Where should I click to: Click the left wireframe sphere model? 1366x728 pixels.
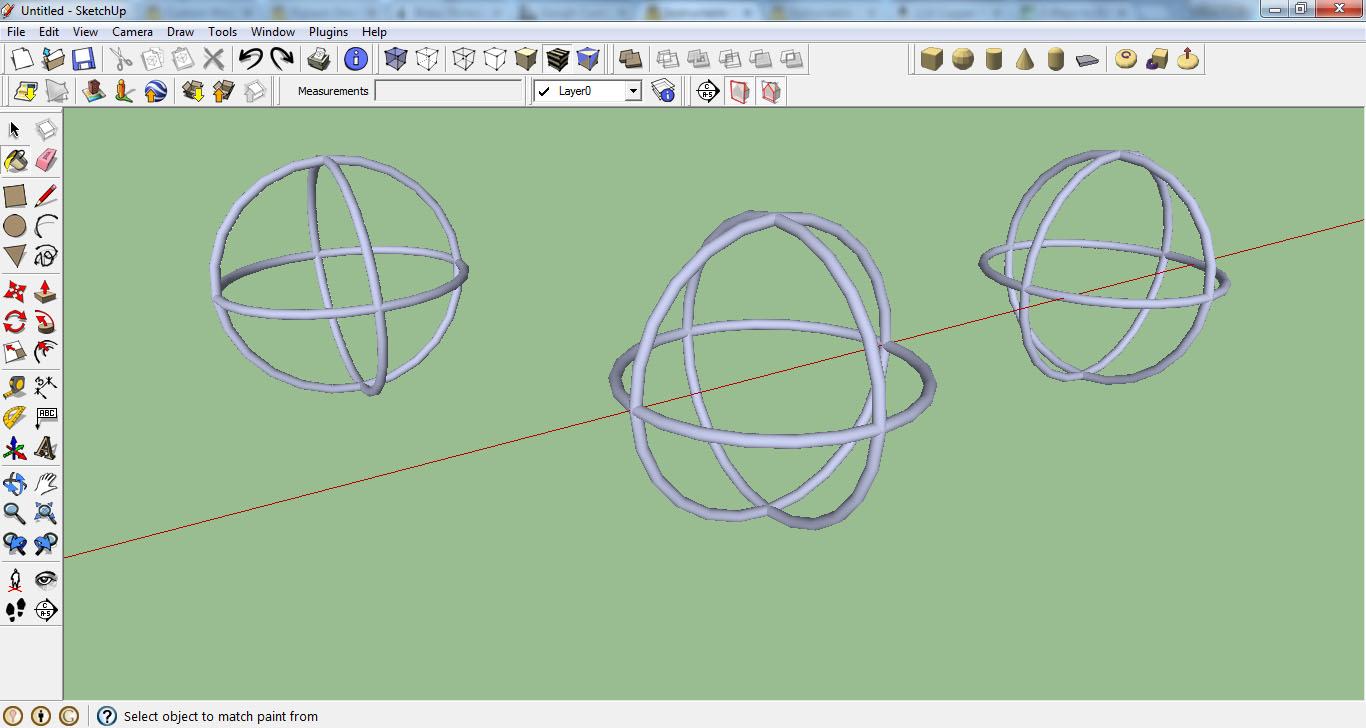(339, 274)
